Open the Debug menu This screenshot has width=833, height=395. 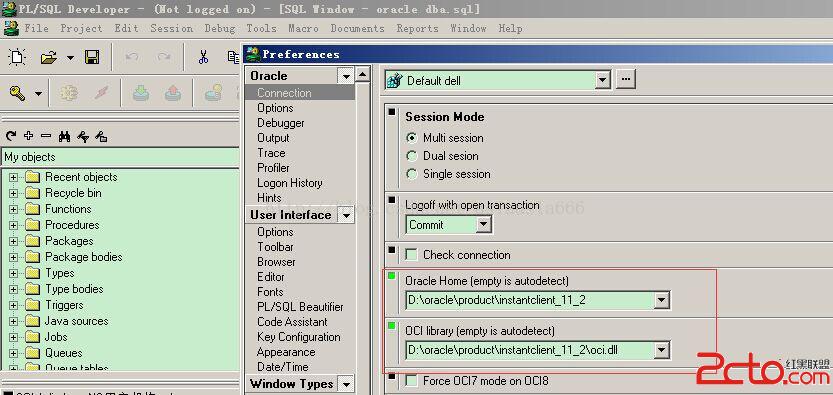coord(220,28)
